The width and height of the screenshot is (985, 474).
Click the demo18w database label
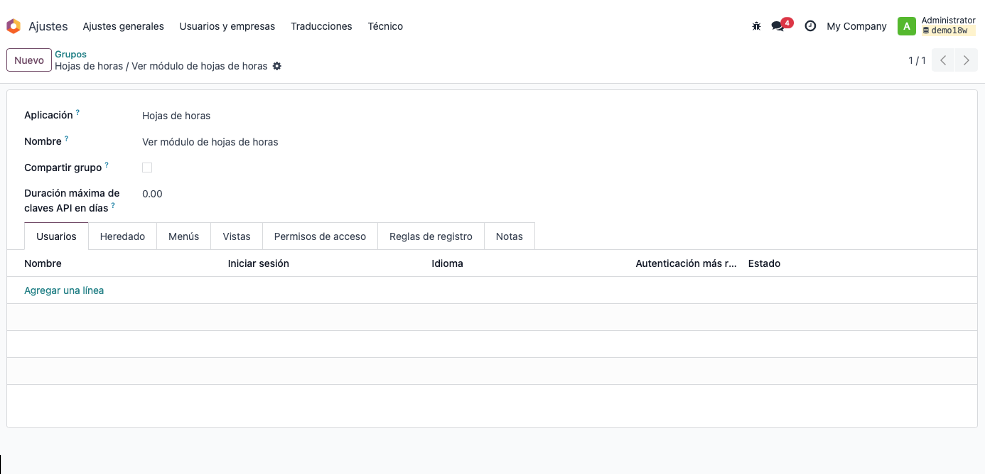949,30
